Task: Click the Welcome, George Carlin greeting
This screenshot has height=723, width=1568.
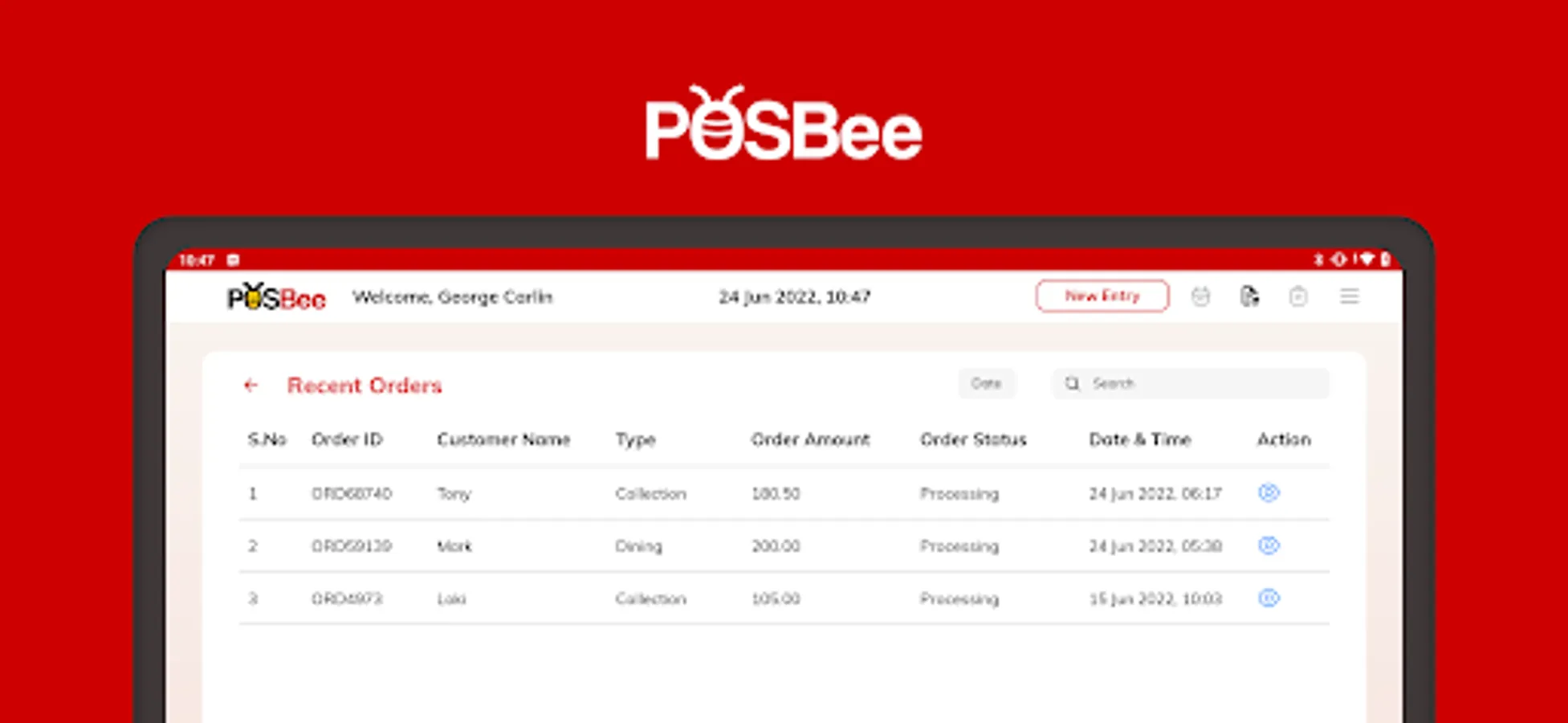Action: click(x=453, y=297)
